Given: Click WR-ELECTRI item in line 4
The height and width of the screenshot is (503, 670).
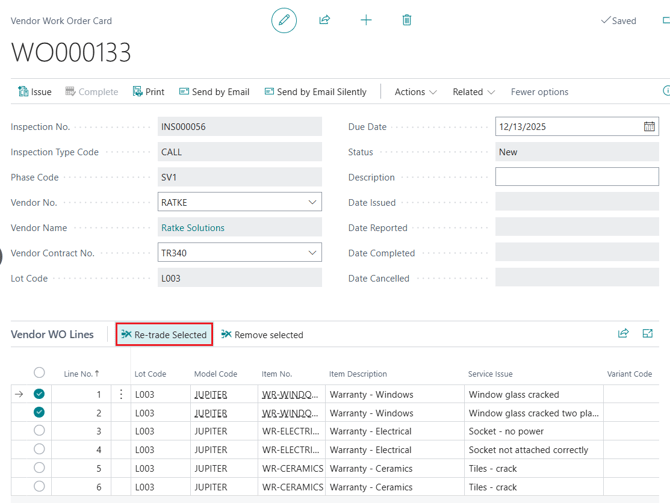Looking at the screenshot, I should click(291, 450).
